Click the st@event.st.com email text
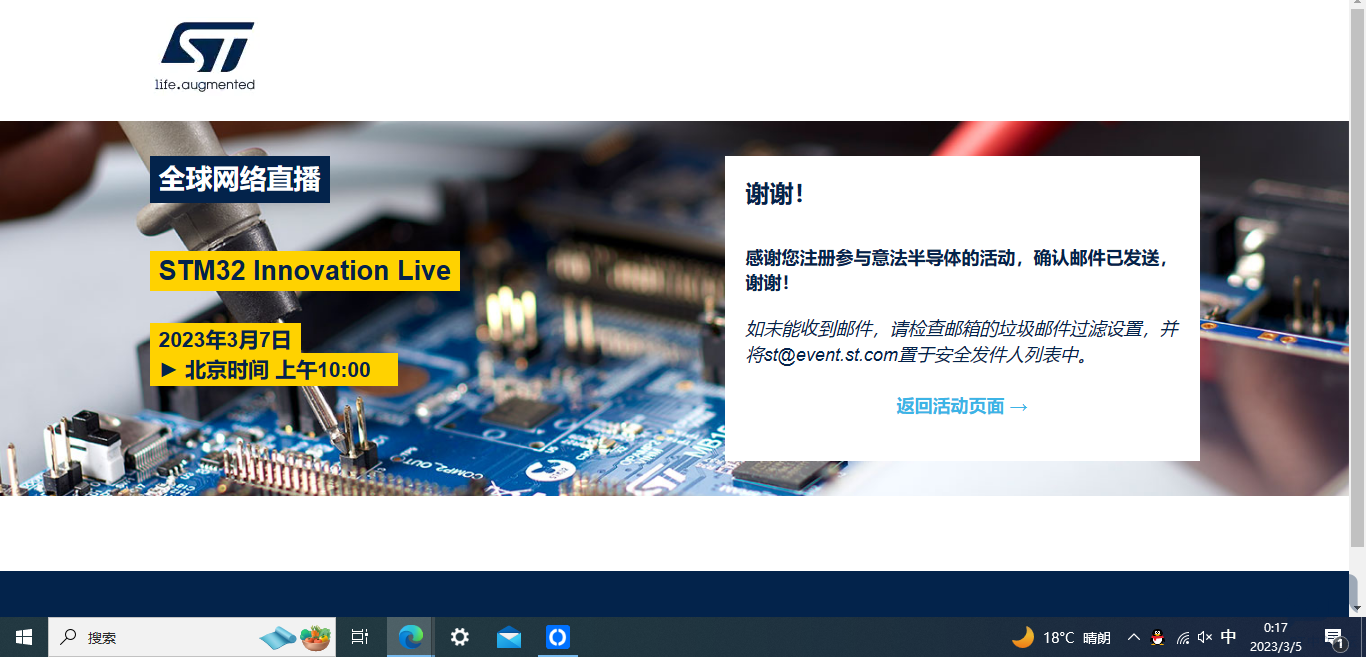 (x=831, y=355)
